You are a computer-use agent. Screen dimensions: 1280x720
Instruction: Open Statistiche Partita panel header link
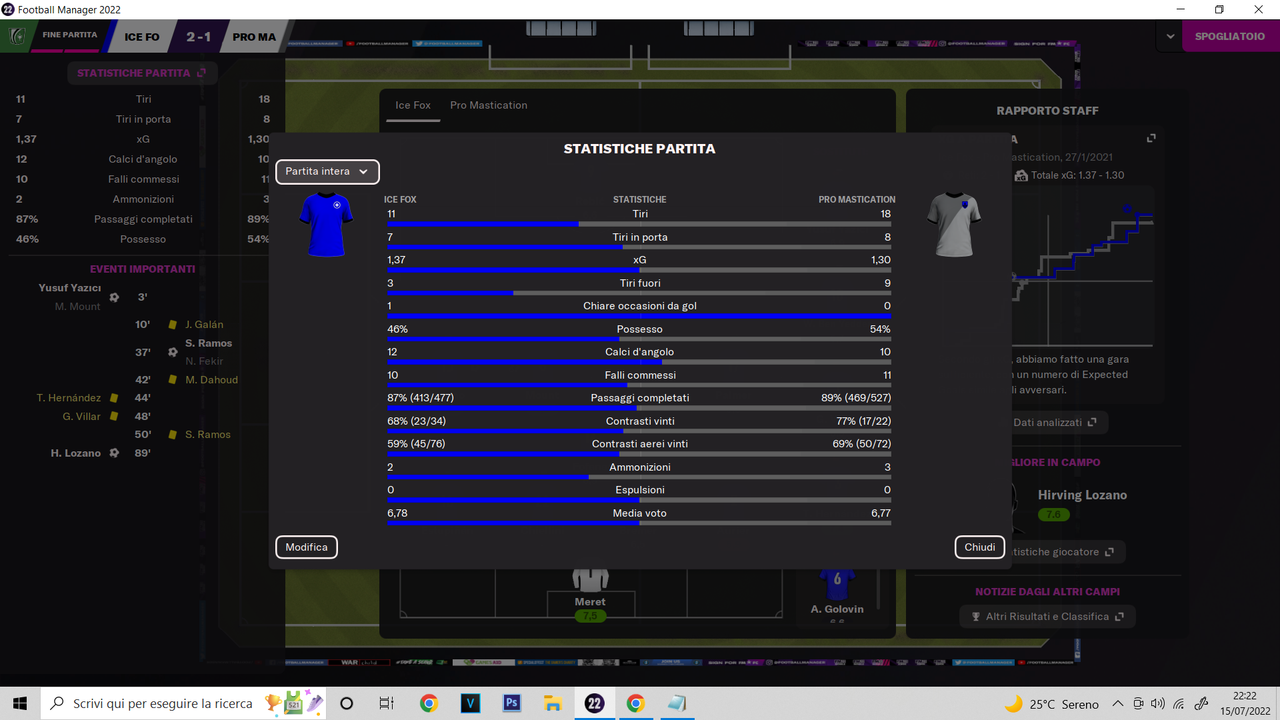[141, 73]
